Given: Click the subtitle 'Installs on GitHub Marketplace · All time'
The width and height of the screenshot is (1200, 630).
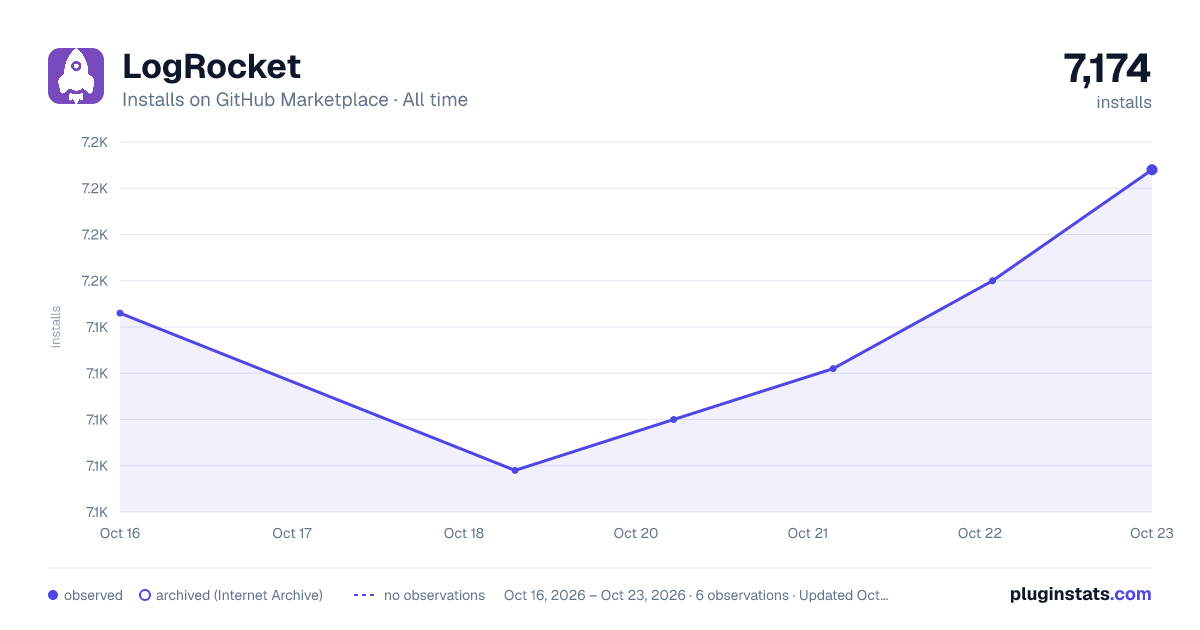Looking at the screenshot, I should point(295,100).
